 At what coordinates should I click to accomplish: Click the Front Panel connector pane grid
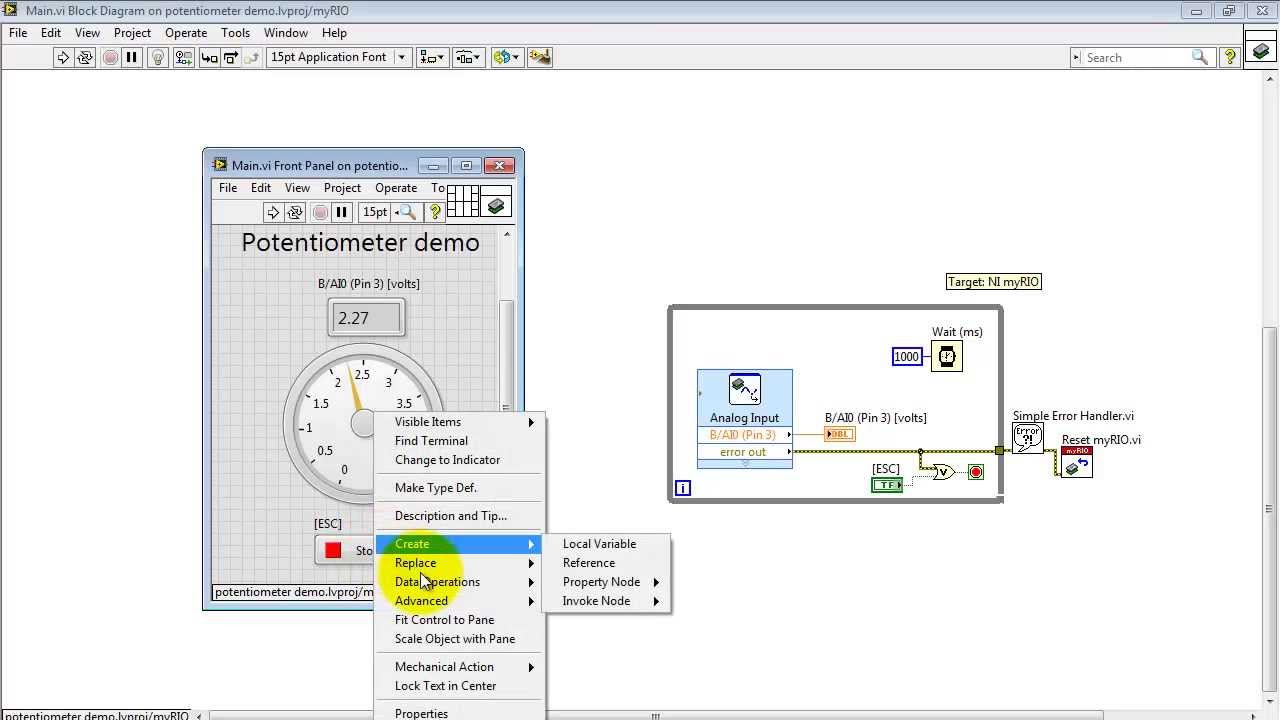[463, 201]
